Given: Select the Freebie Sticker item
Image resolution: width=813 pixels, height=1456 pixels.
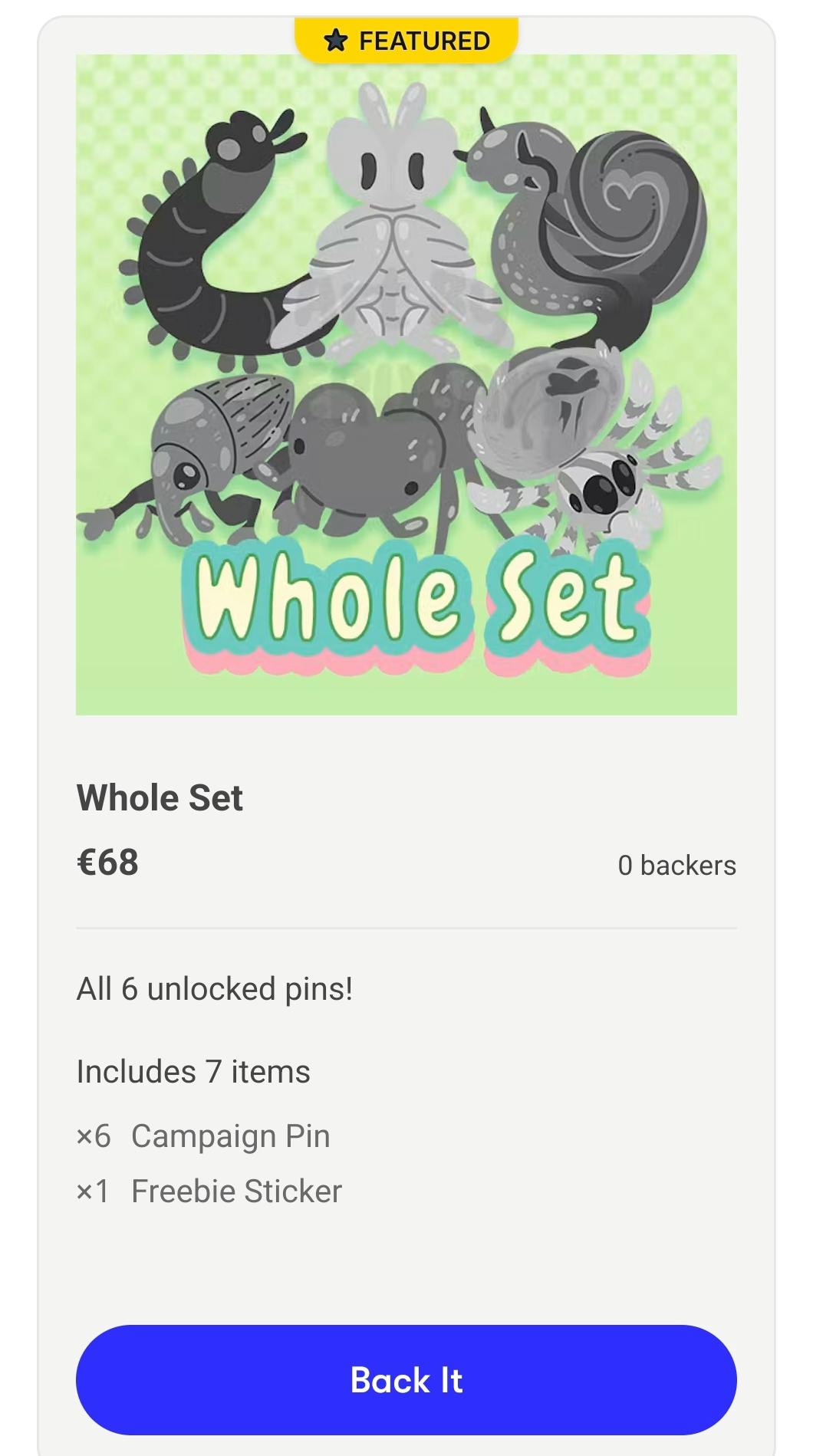Looking at the screenshot, I should (x=236, y=1191).
